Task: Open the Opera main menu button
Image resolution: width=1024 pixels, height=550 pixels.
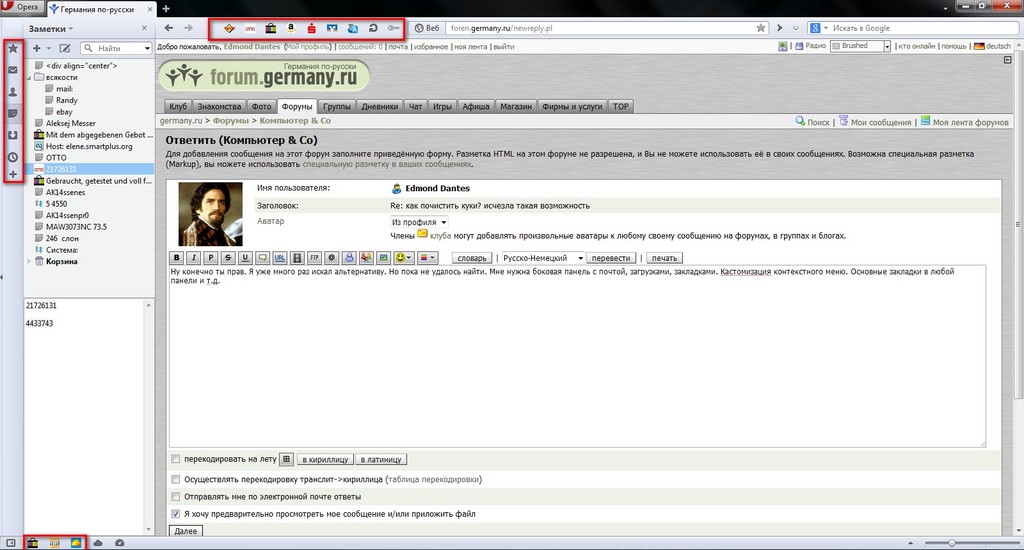Action: (21, 7)
